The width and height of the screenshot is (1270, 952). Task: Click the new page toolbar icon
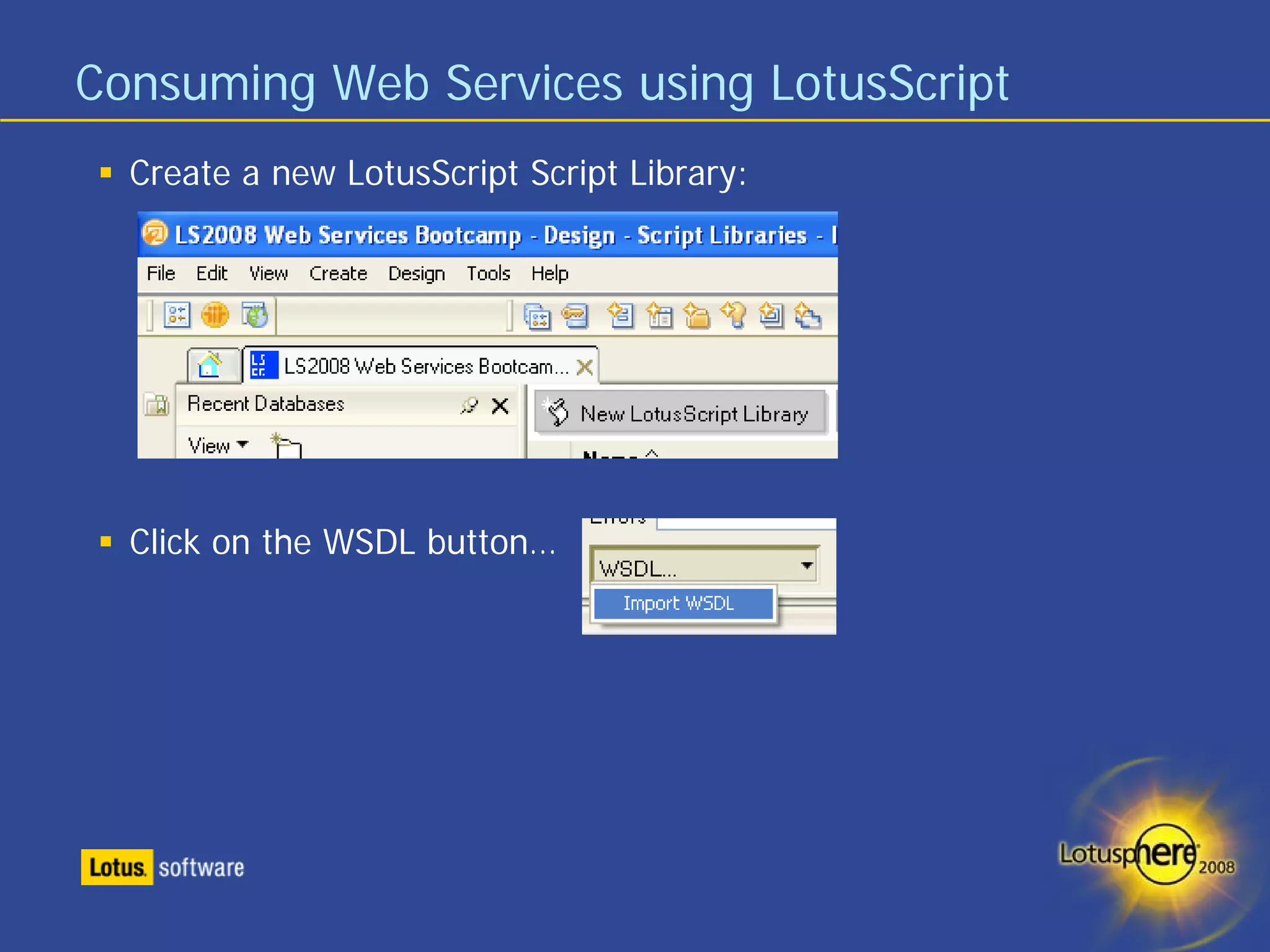tap(771, 315)
